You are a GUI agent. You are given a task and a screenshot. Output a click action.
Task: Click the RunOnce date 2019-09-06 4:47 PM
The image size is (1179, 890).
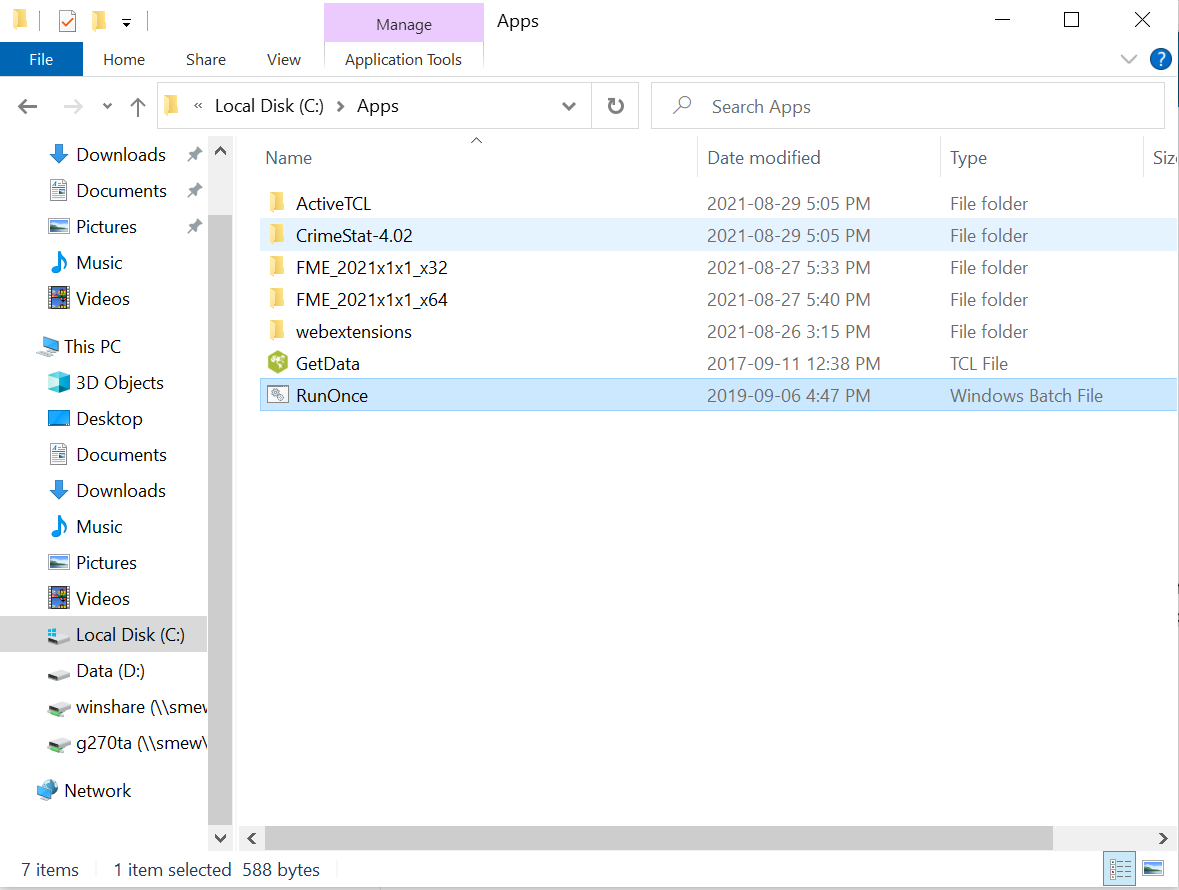click(788, 395)
